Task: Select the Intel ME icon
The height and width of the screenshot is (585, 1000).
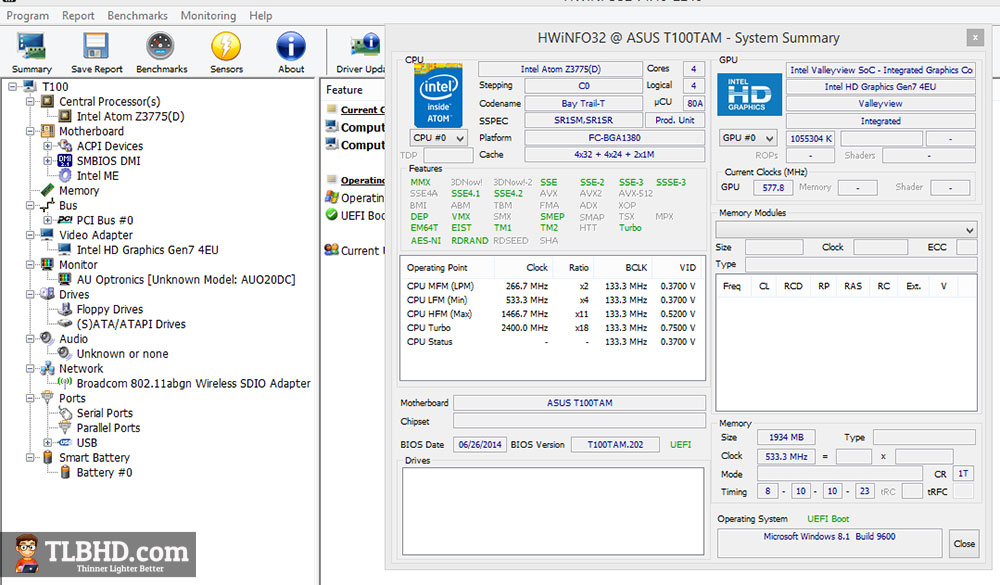Action: [x=65, y=175]
